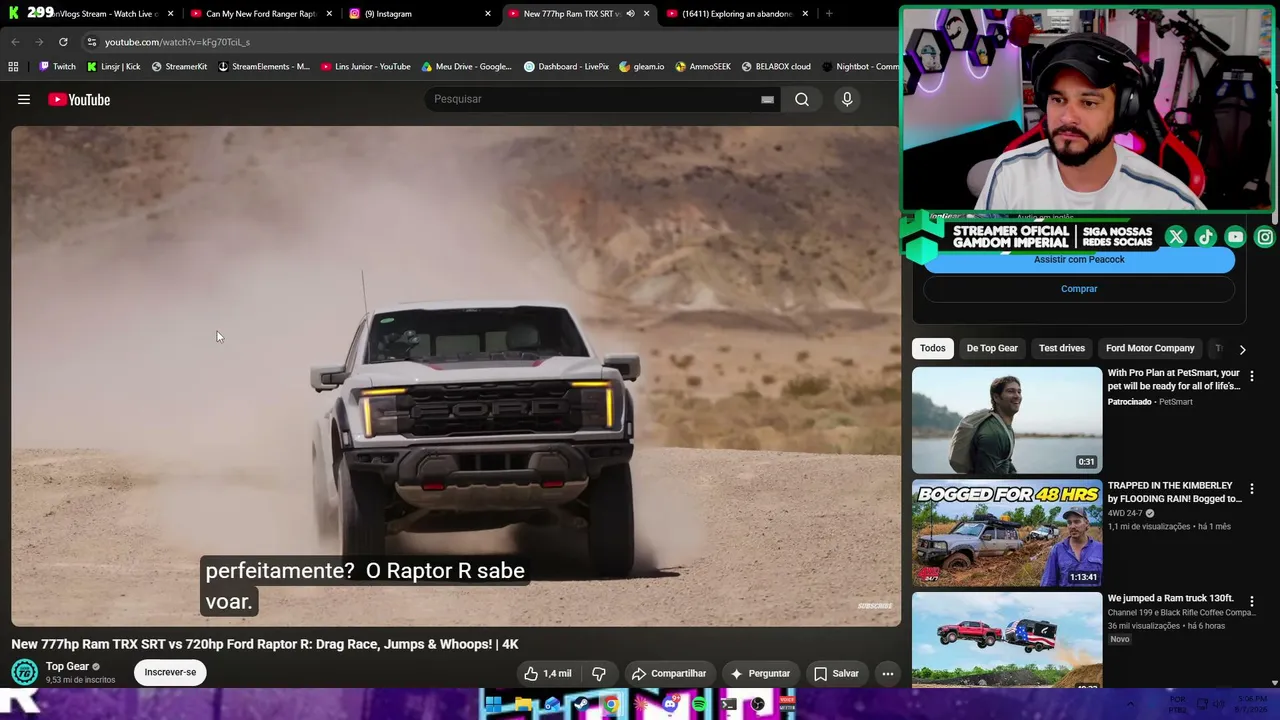Open the Dashboard - LivePix bookmark
This screenshot has width=1280, height=720.
point(567,67)
